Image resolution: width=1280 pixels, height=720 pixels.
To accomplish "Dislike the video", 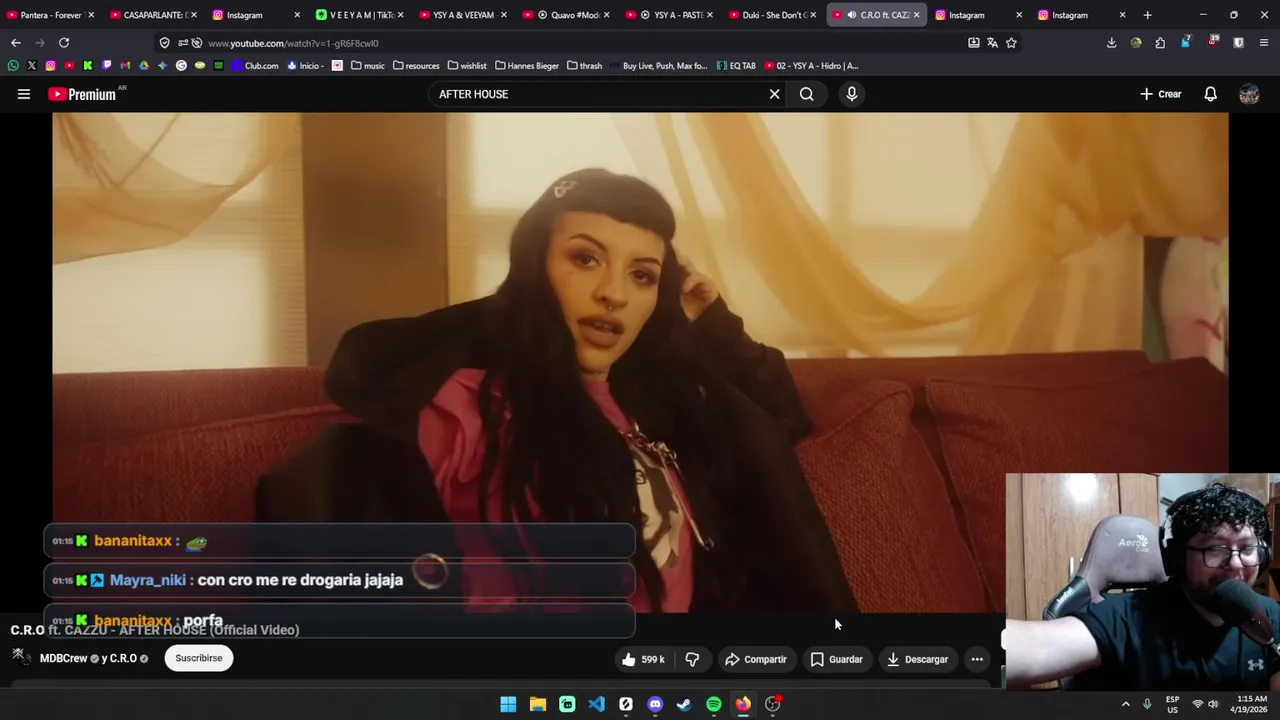I will (x=692, y=659).
